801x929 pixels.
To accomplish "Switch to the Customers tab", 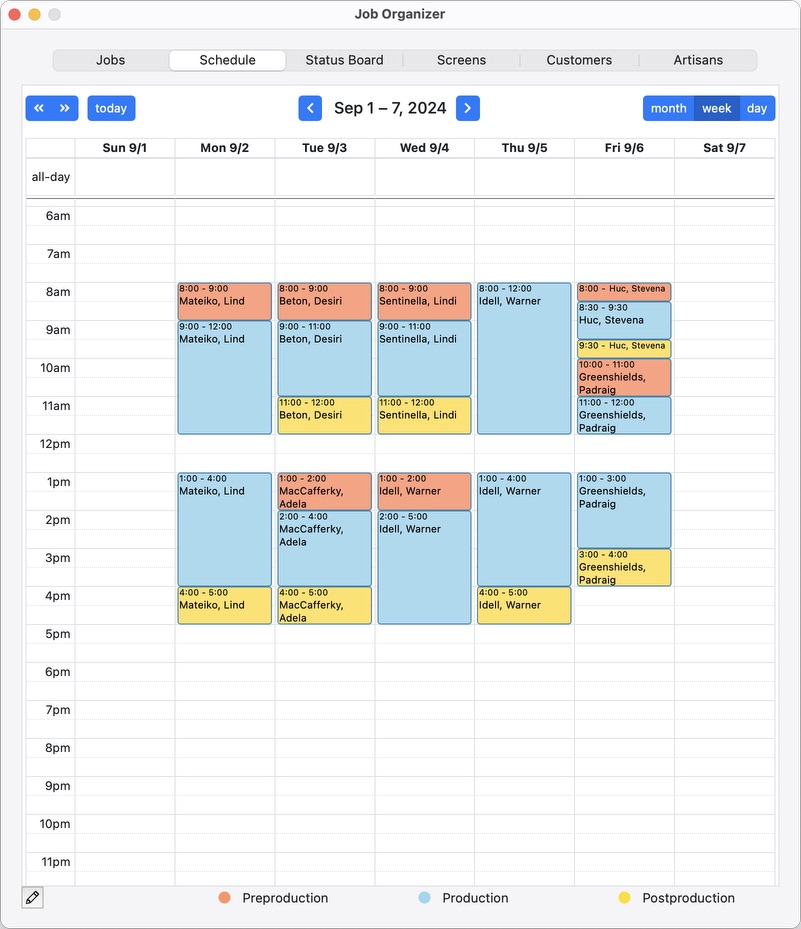I will [579, 60].
